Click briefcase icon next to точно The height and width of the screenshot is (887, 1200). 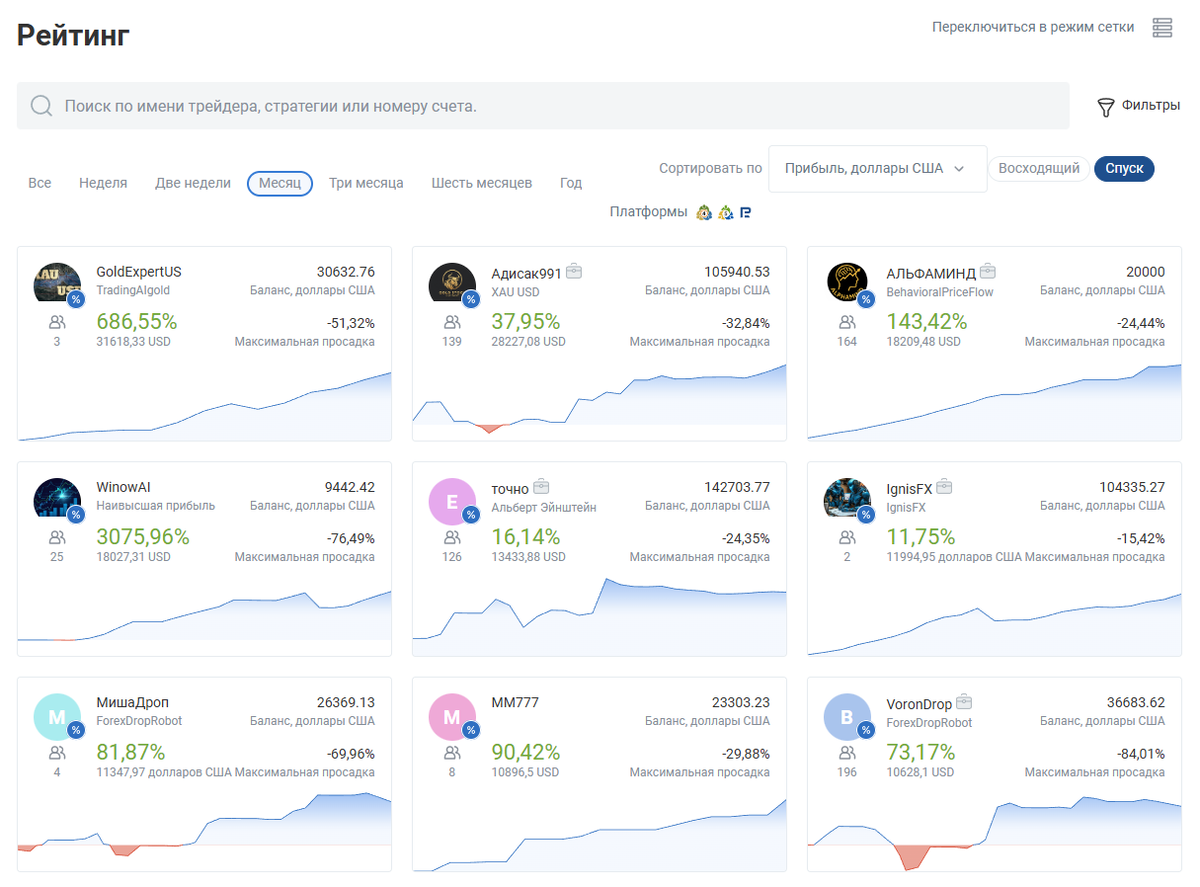tap(541, 487)
